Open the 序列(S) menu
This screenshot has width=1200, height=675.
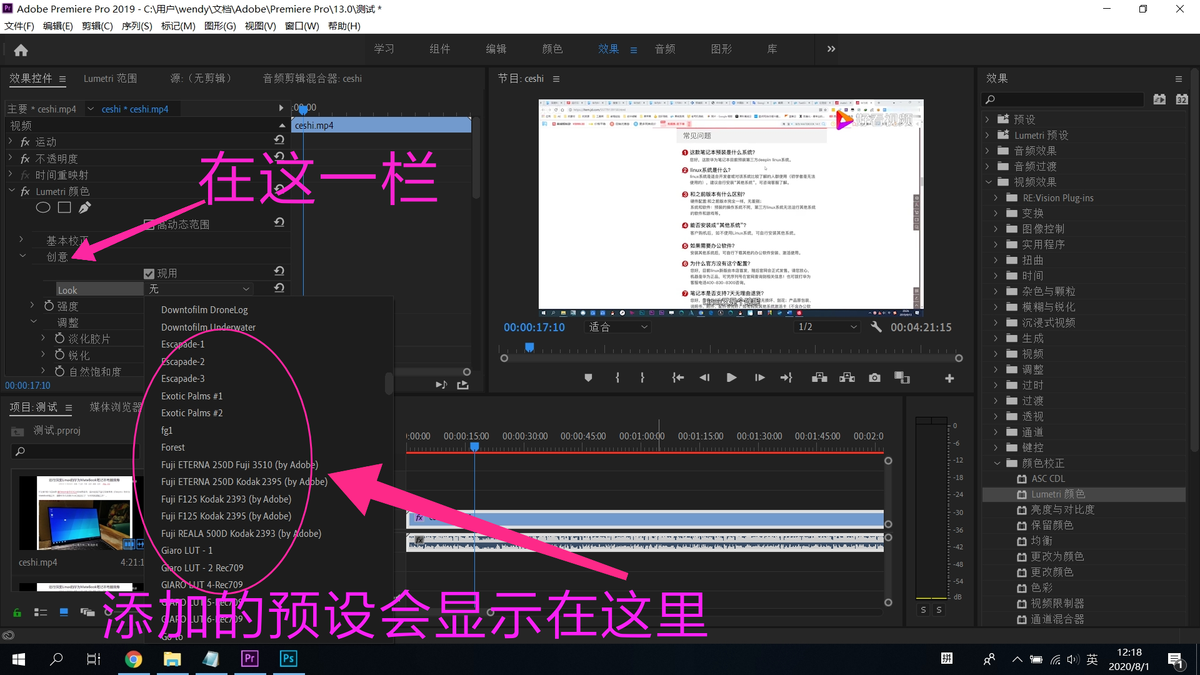[137, 26]
